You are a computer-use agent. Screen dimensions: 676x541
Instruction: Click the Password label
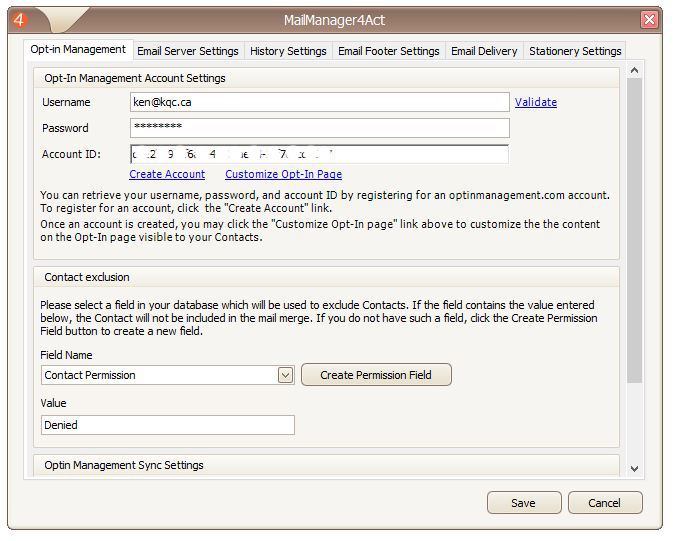[65, 128]
